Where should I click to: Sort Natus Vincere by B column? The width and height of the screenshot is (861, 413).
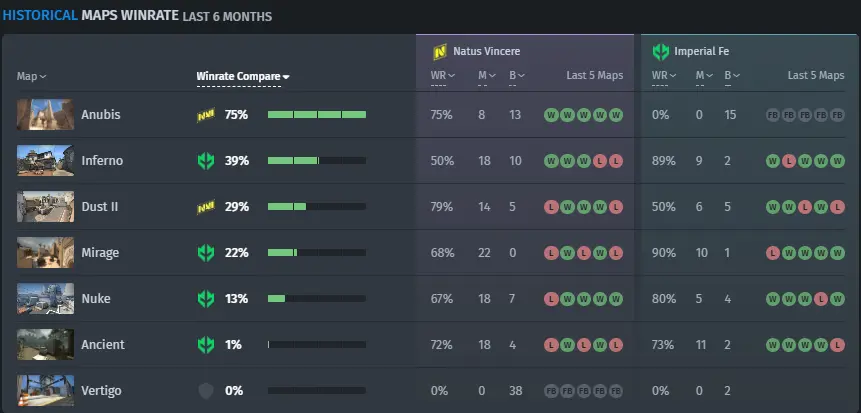tap(516, 75)
